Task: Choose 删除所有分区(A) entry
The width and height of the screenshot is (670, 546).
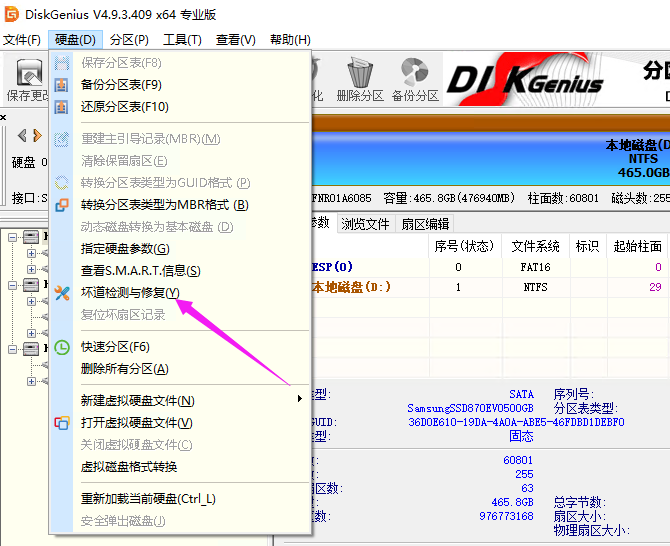Action: (180, 369)
